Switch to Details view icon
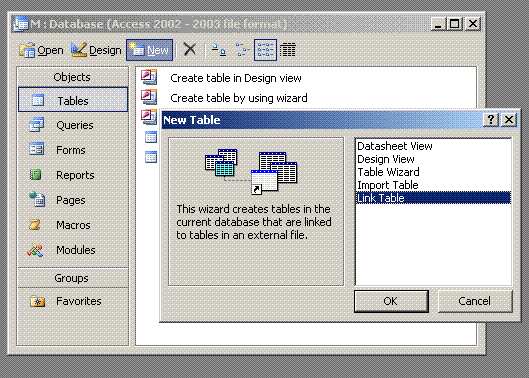The width and height of the screenshot is (529, 378). (x=288, y=50)
